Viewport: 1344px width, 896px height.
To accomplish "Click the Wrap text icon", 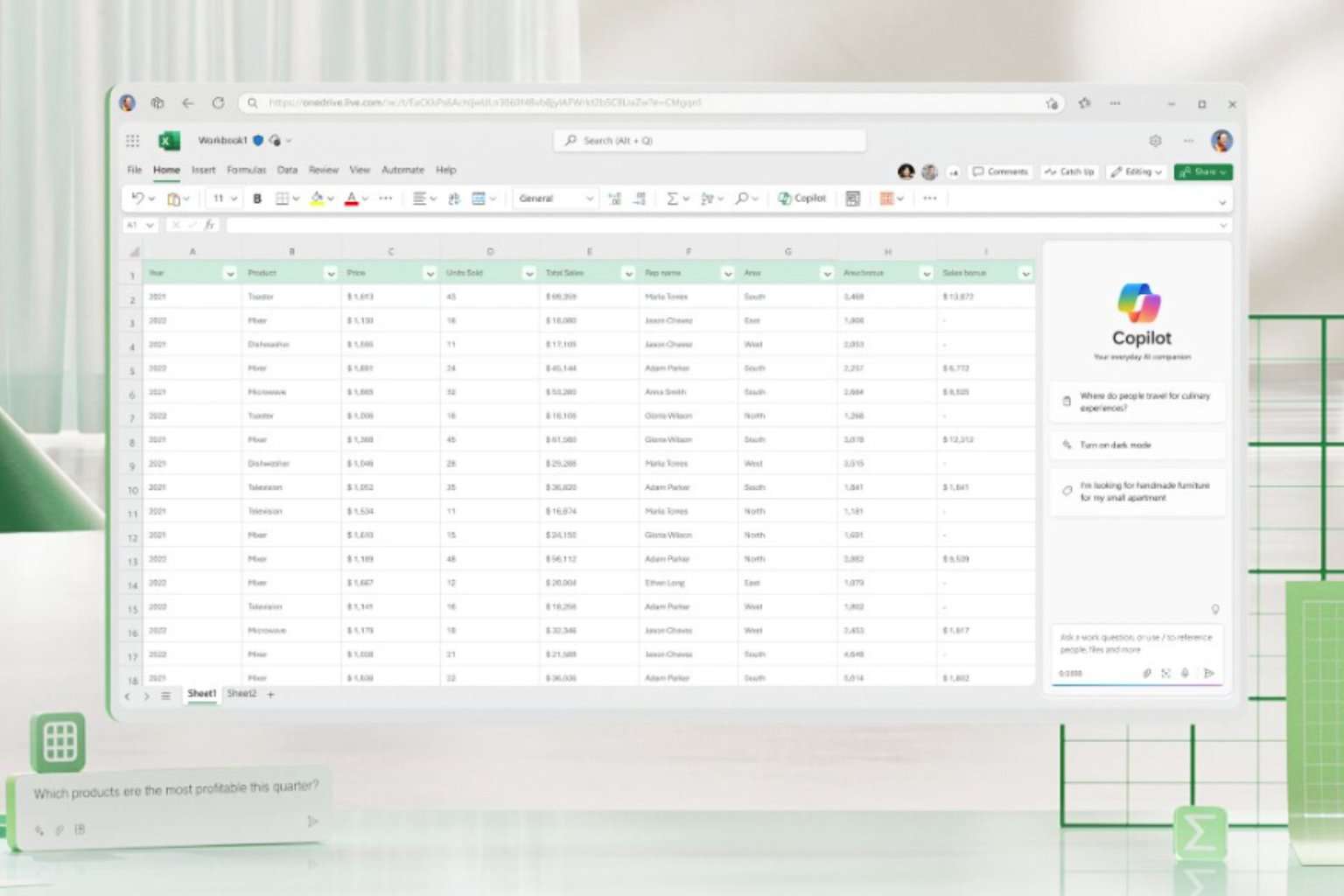I will coord(453,199).
